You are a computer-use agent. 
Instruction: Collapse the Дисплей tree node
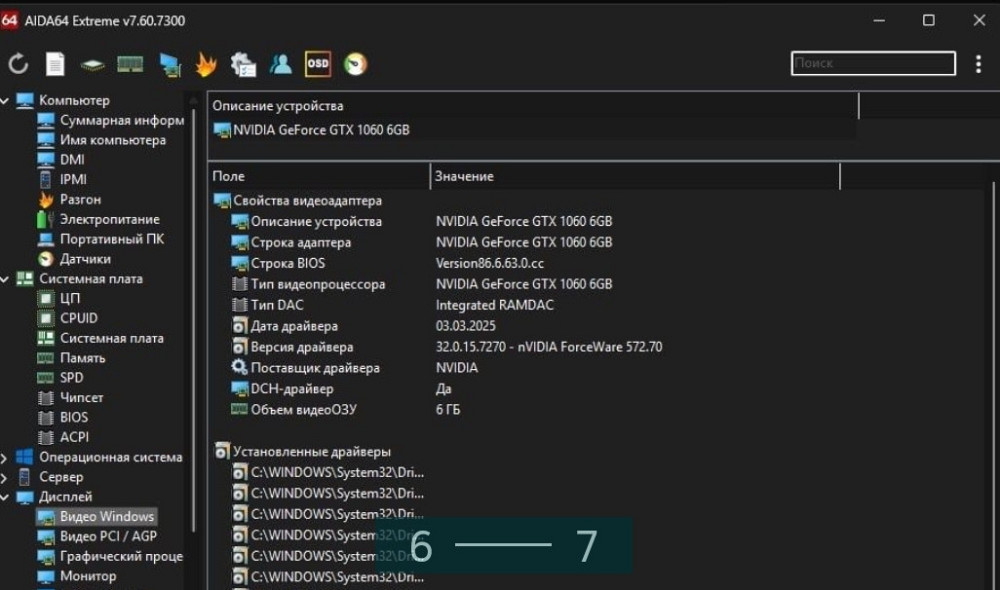pyautogui.click(x=5, y=497)
